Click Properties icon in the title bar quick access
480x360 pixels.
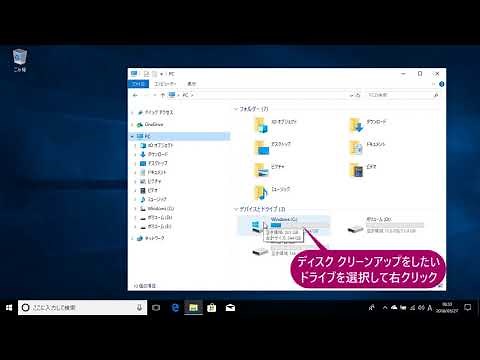coord(146,74)
